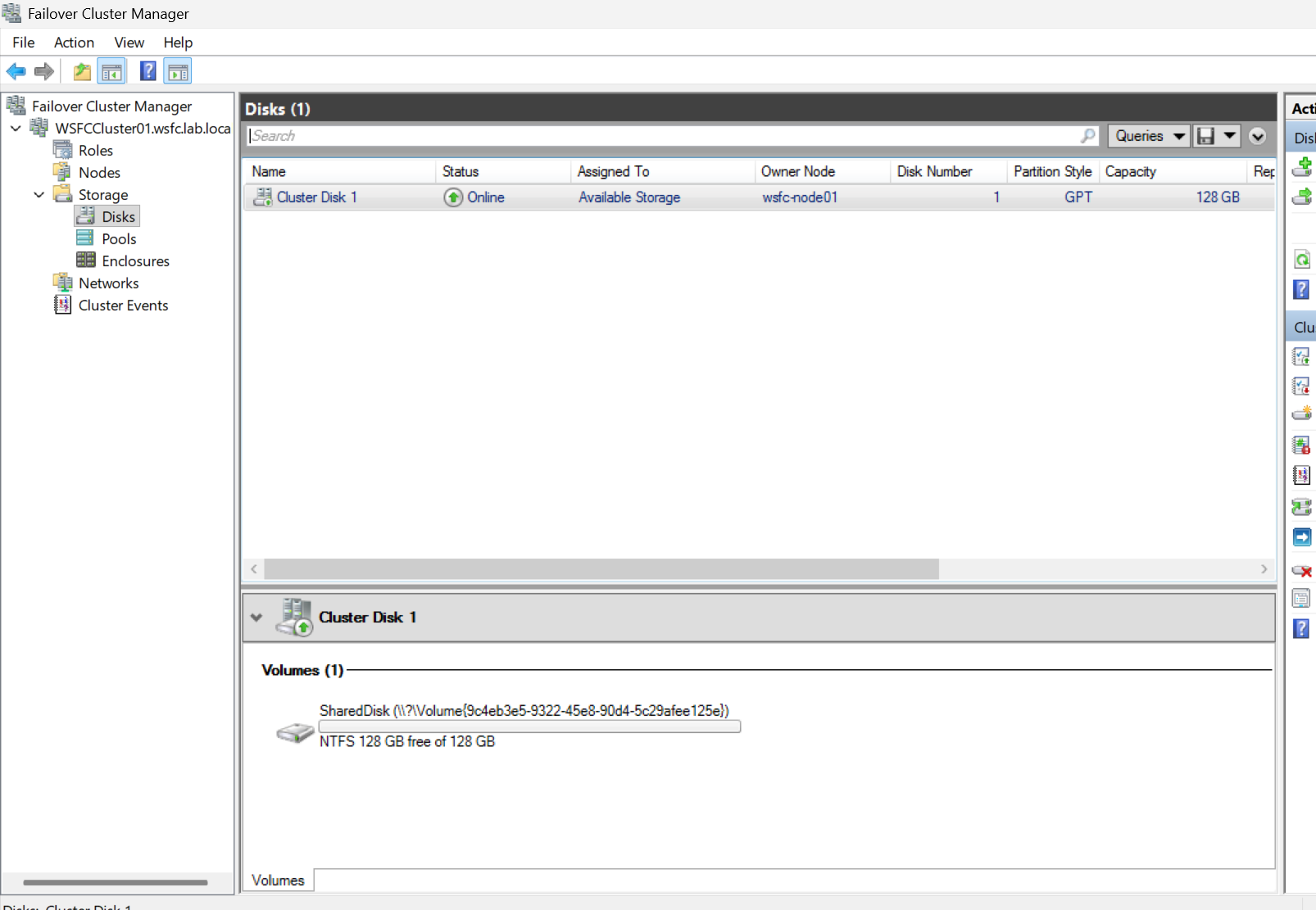The width and height of the screenshot is (1316, 910).
Task: Open Show Critical Events icon for Cluster Disk 1
Action: (1302, 474)
